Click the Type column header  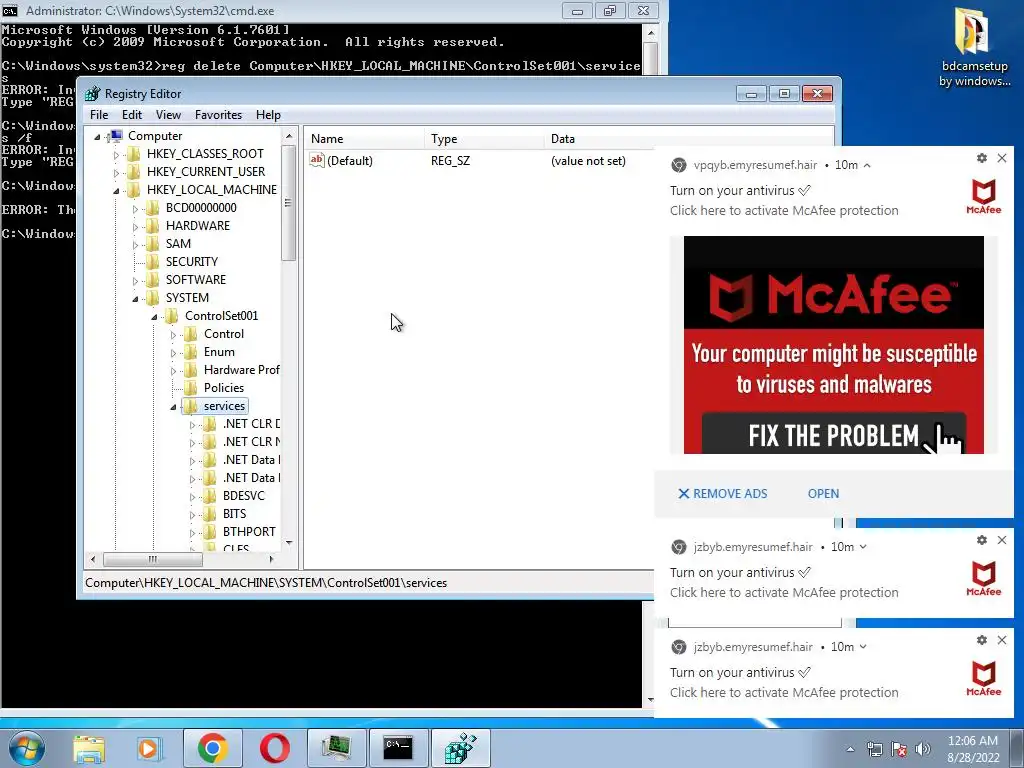click(484, 138)
